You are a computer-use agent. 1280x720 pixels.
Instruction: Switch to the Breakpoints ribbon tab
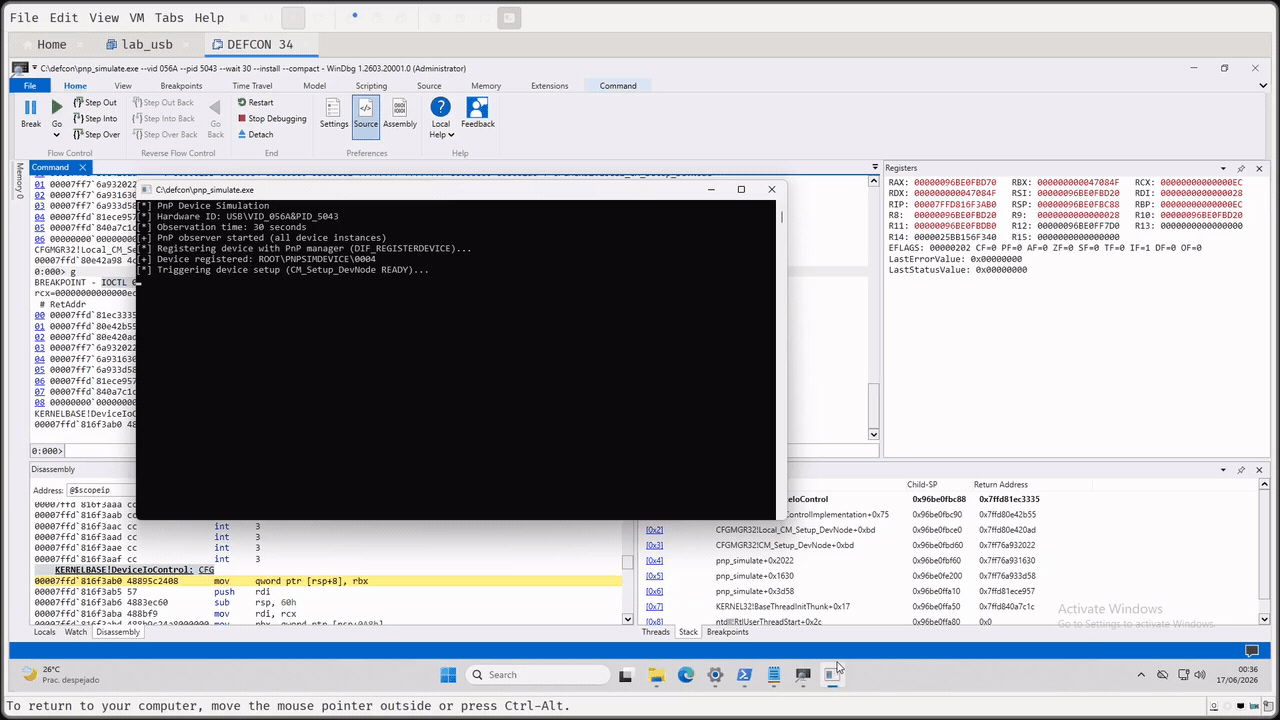tap(181, 86)
